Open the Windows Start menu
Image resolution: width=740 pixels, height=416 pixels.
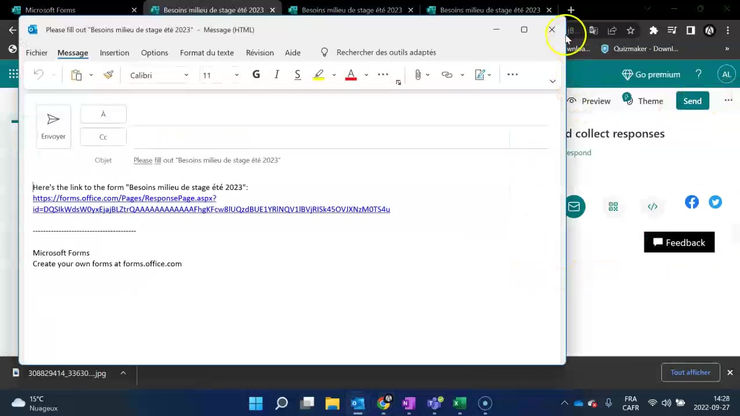click(256, 403)
